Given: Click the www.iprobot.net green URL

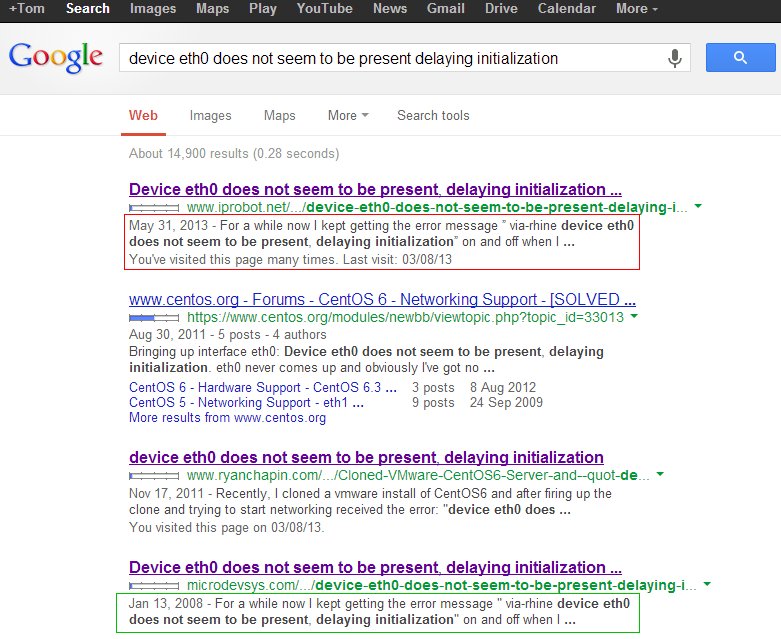Looking at the screenshot, I should coord(437,207).
